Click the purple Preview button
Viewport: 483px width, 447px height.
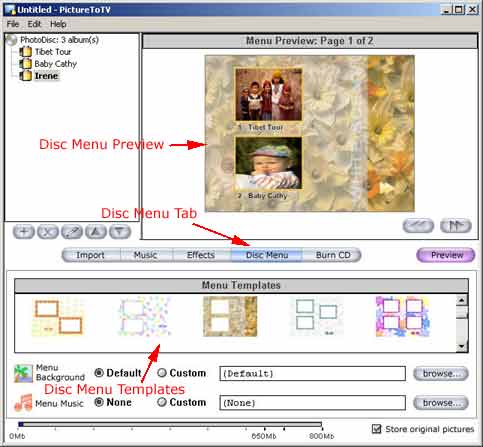coord(446,255)
